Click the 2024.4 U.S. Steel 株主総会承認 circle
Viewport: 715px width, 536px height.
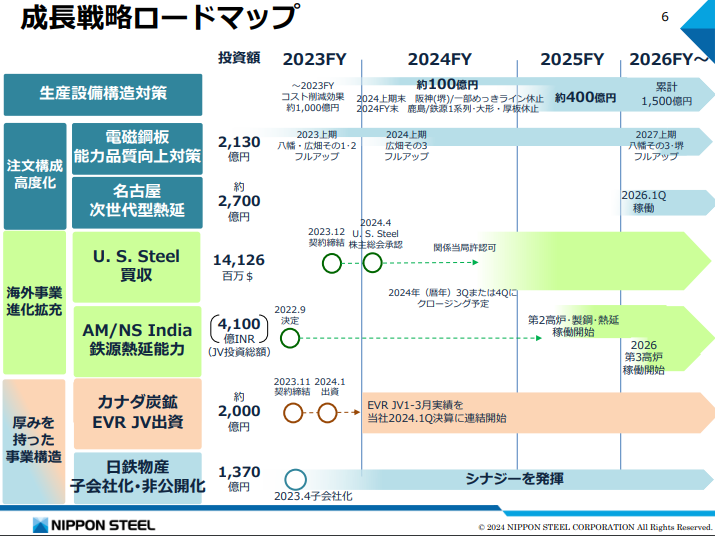point(372,263)
